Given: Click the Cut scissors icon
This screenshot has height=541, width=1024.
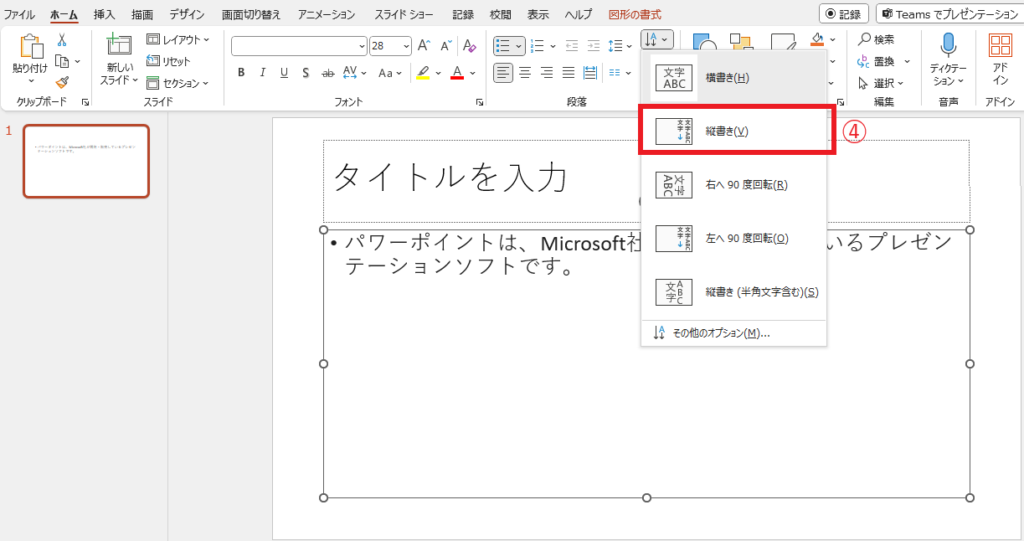Looking at the screenshot, I should (61, 41).
